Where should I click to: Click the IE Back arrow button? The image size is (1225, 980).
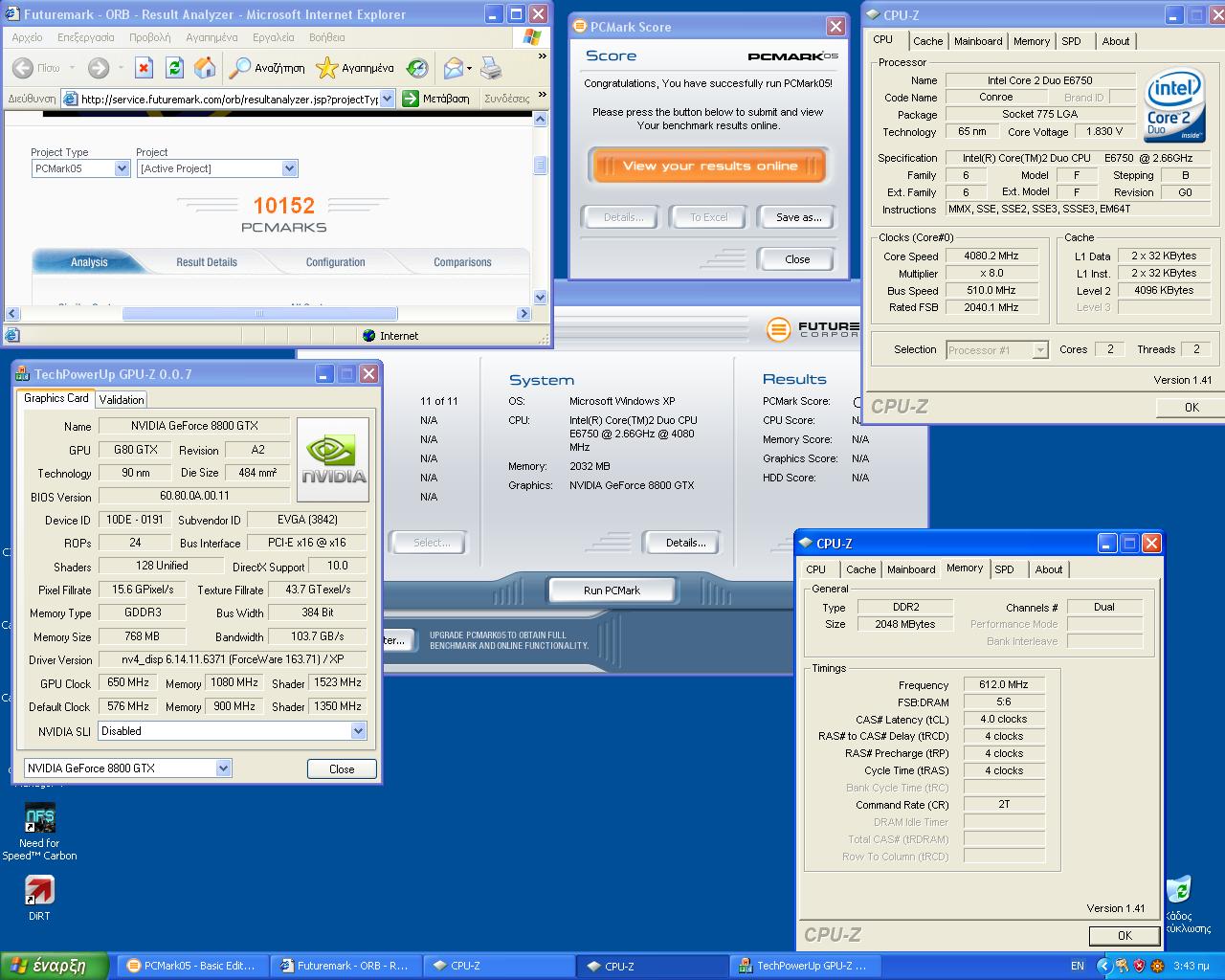[x=24, y=68]
